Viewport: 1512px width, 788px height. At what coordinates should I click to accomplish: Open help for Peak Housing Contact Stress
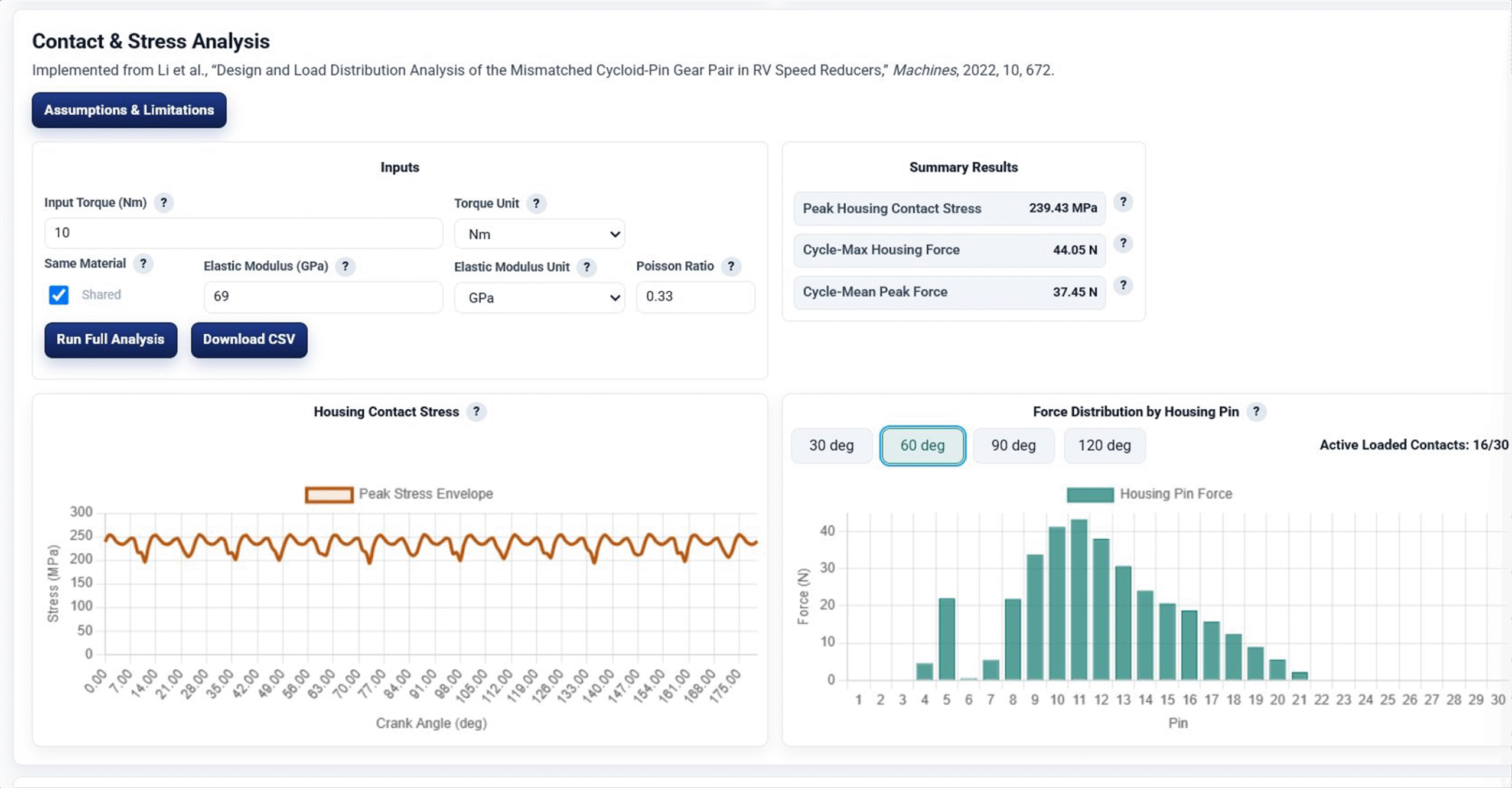[1123, 202]
